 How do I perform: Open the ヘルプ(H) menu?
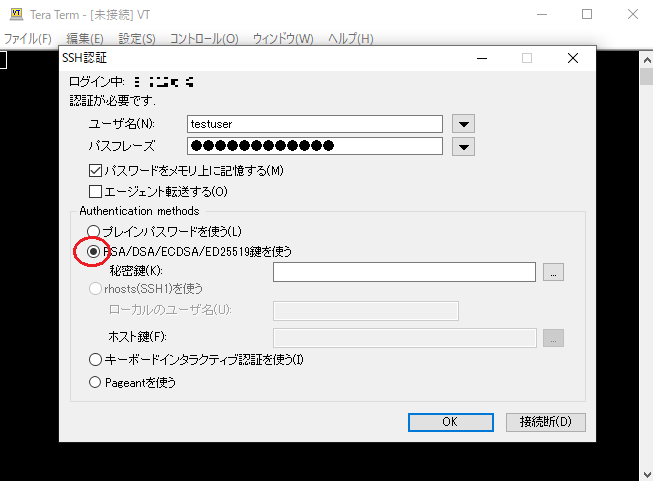tap(350, 39)
